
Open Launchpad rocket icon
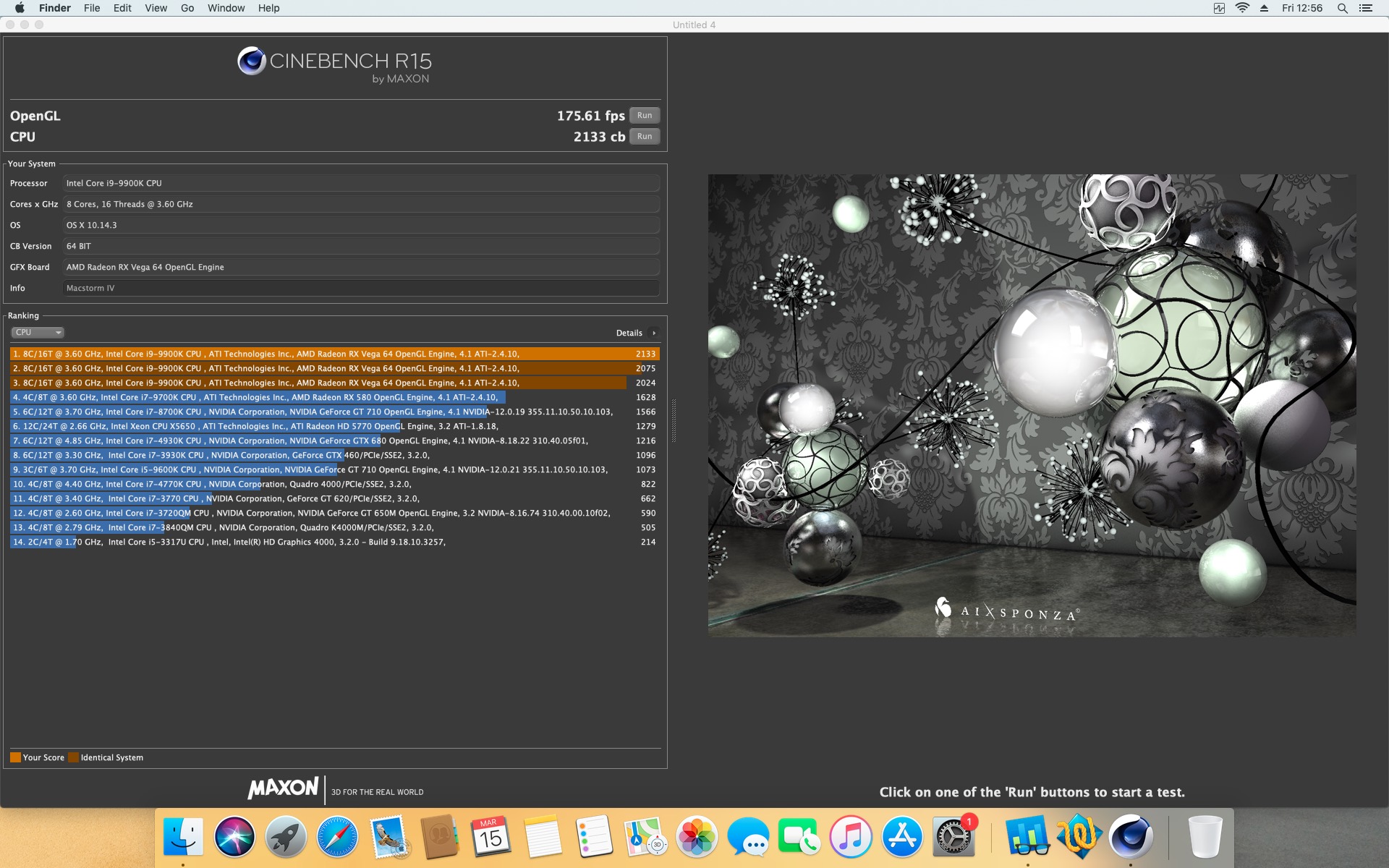click(286, 837)
